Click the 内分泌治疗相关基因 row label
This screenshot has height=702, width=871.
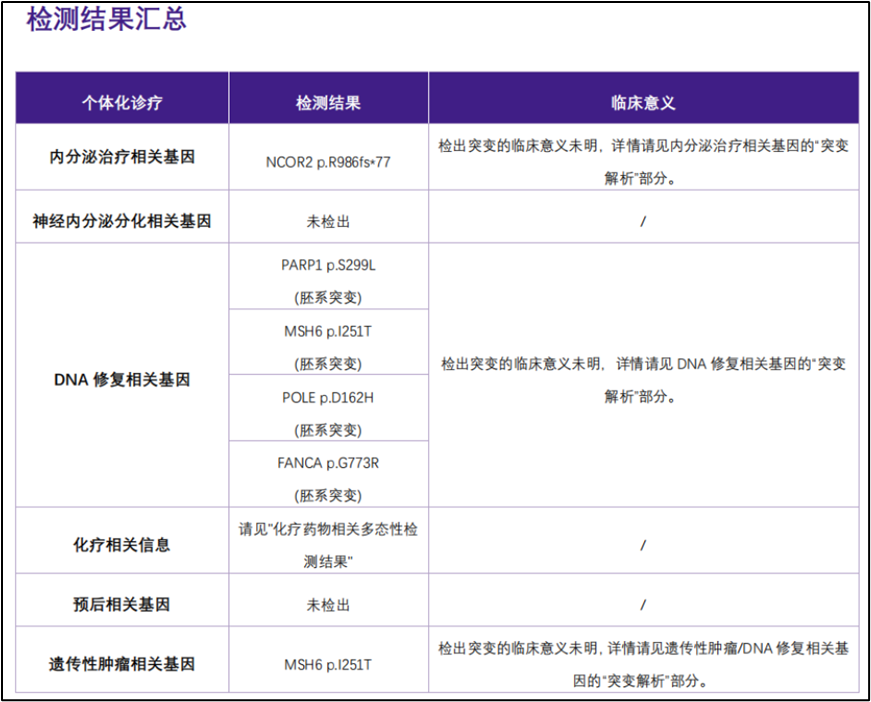click(121, 156)
